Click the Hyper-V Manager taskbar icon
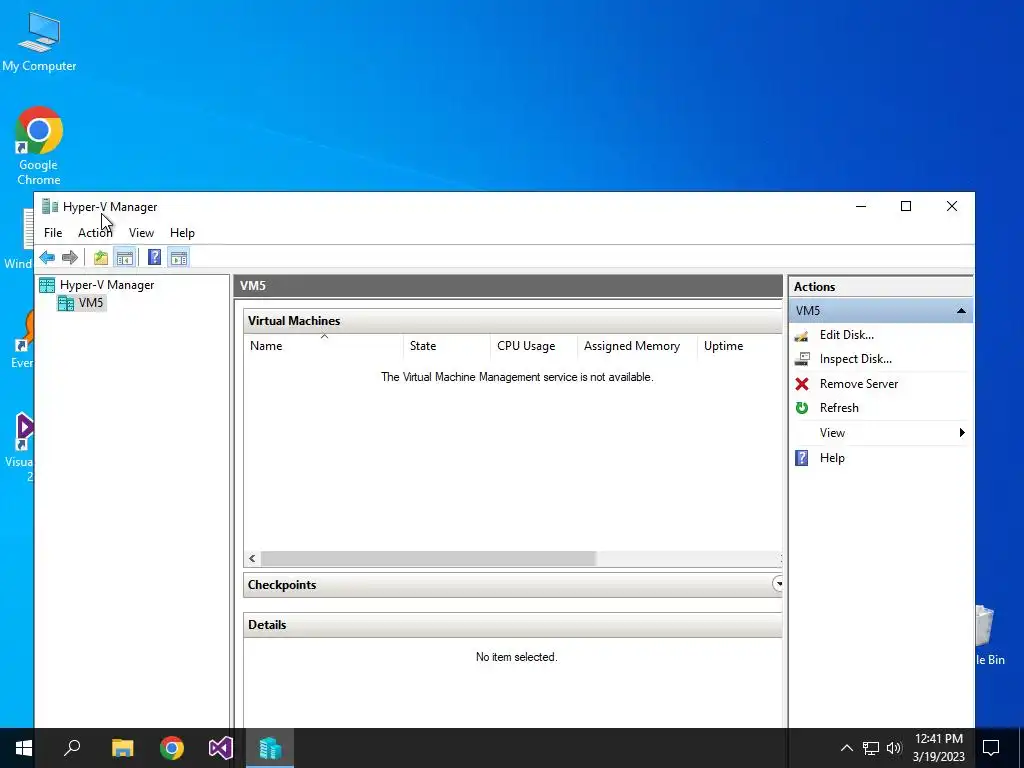 pyautogui.click(x=270, y=748)
